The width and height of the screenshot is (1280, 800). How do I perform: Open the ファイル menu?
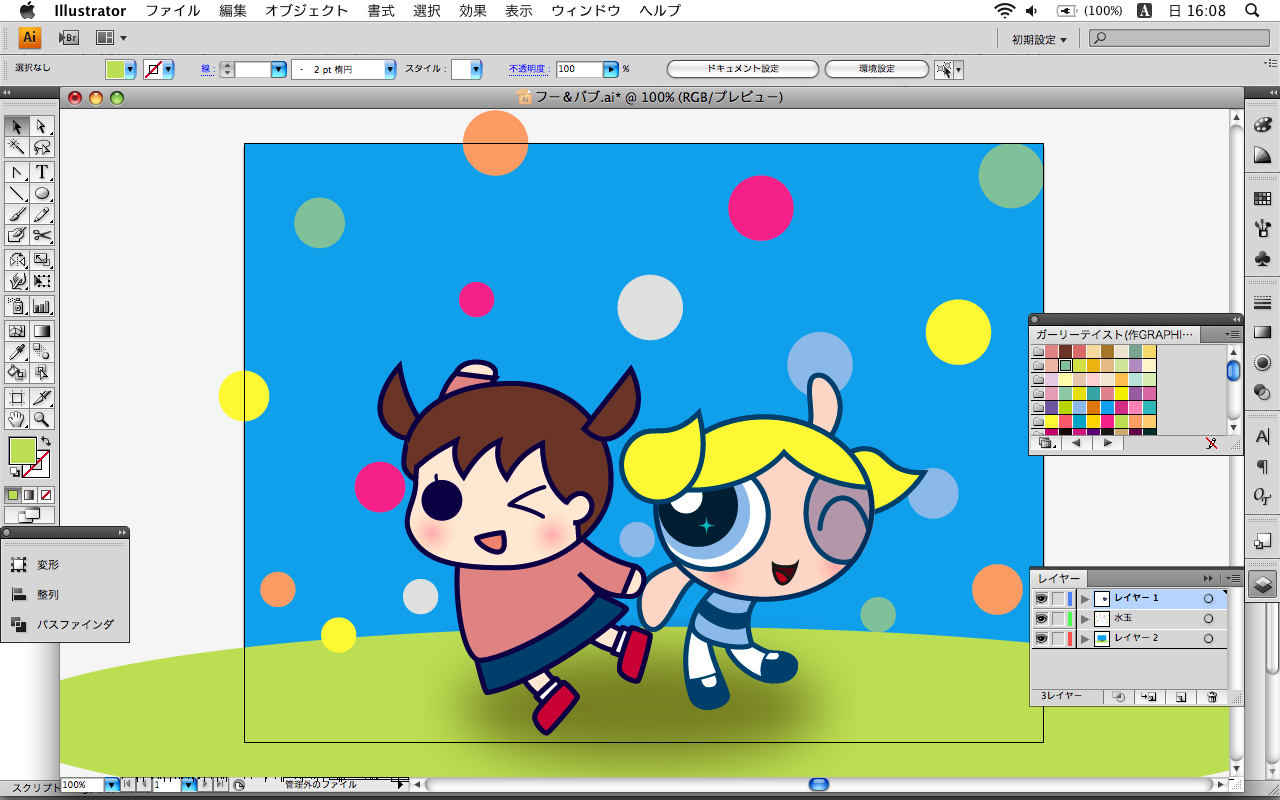(172, 11)
